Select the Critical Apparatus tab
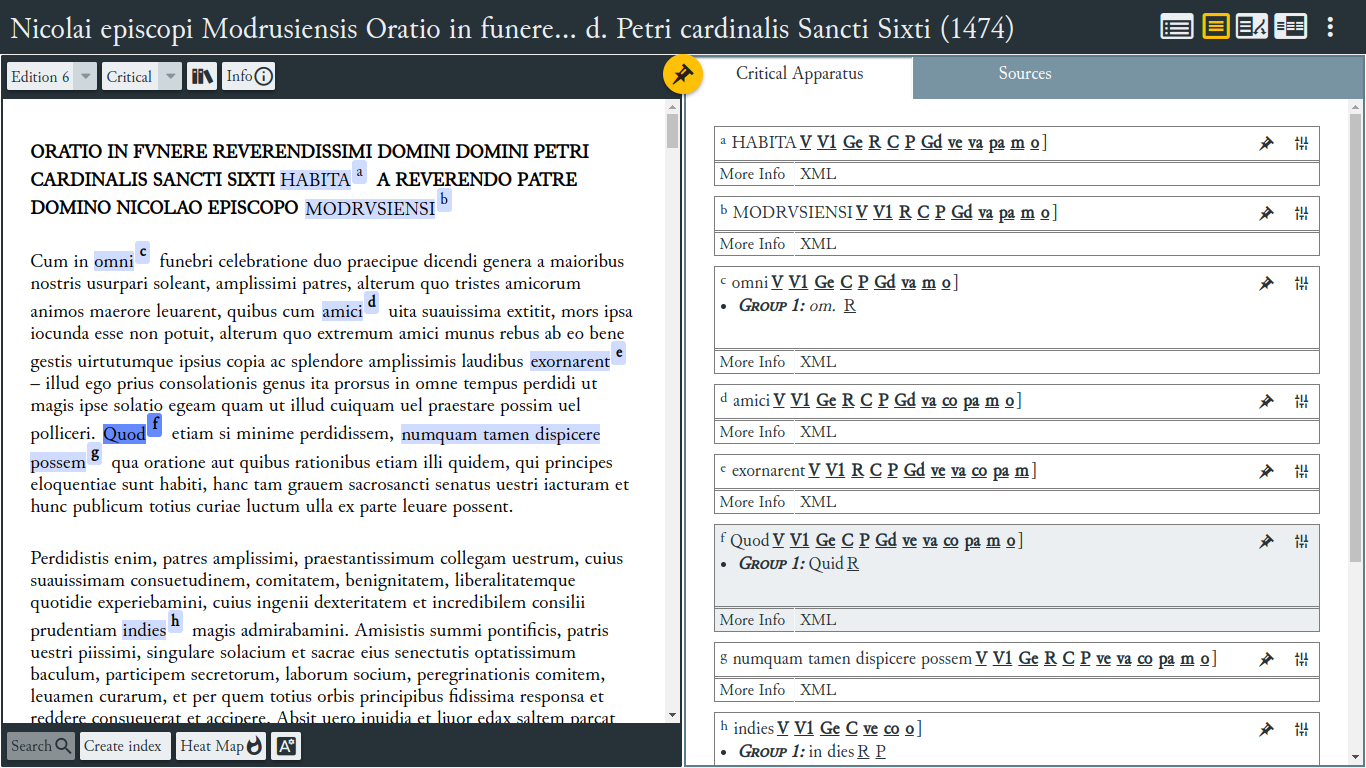1366x768 pixels. tap(800, 74)
